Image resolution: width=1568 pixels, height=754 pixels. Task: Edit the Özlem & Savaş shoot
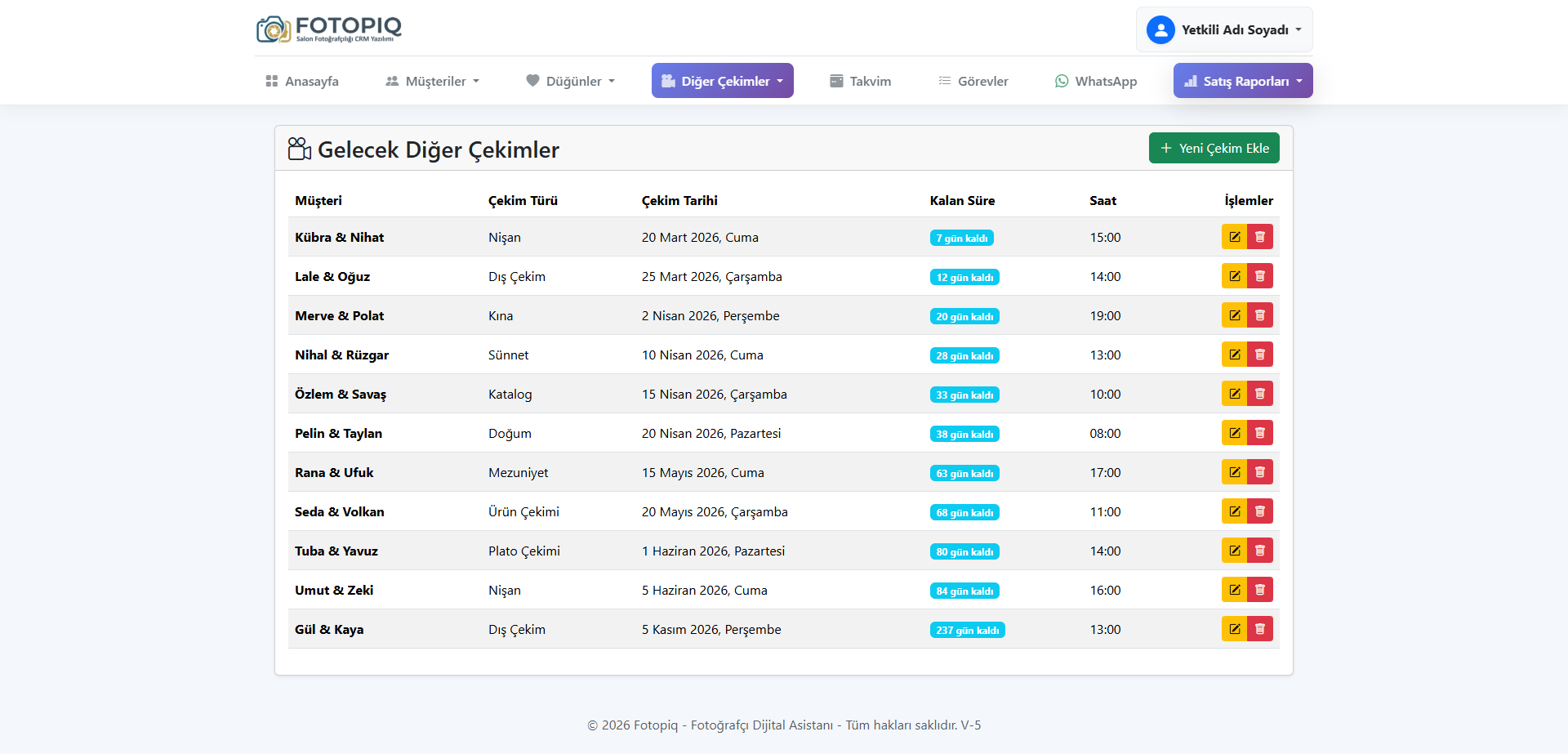point(1234,394)
